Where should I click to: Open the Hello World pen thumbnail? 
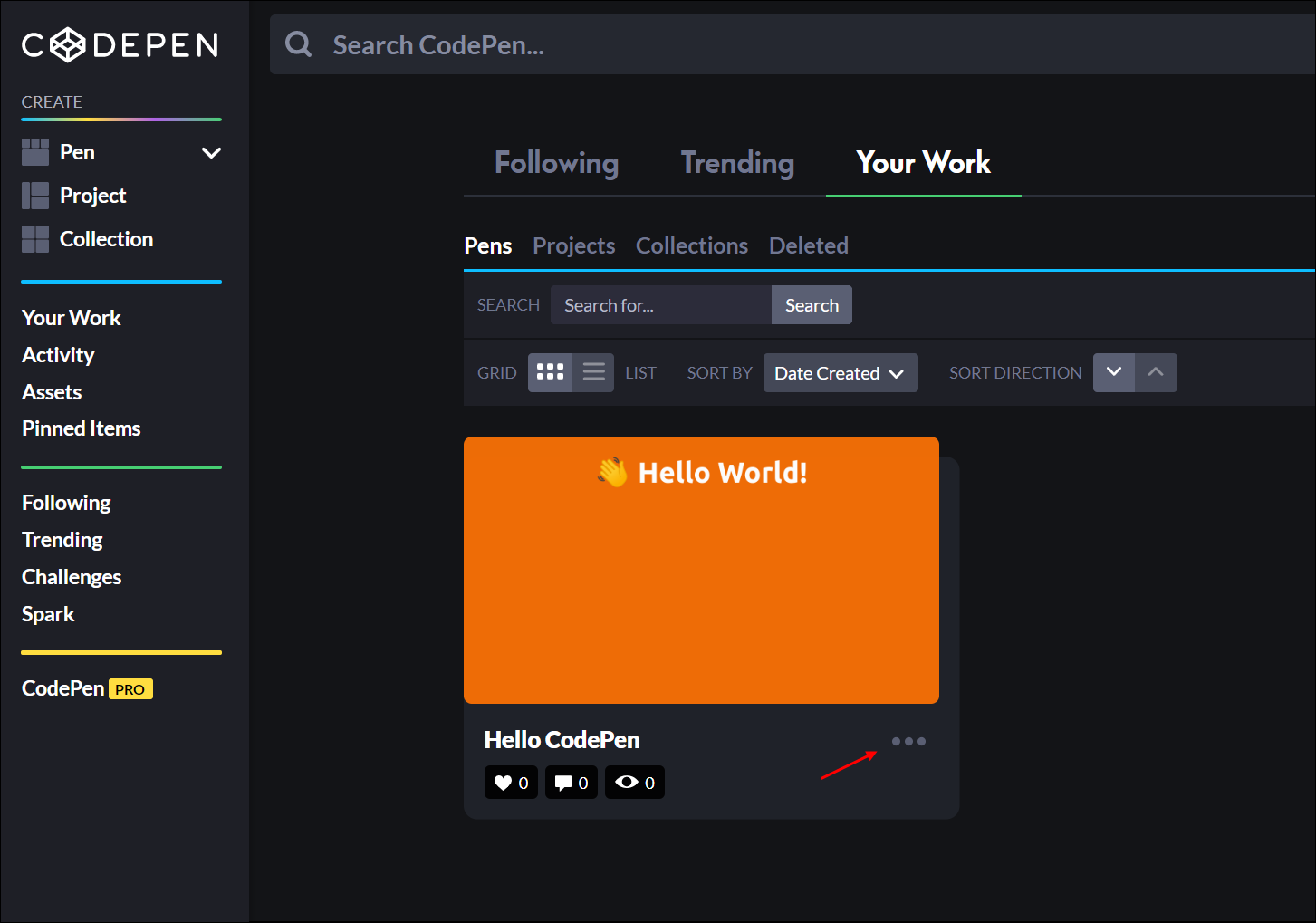701,570
